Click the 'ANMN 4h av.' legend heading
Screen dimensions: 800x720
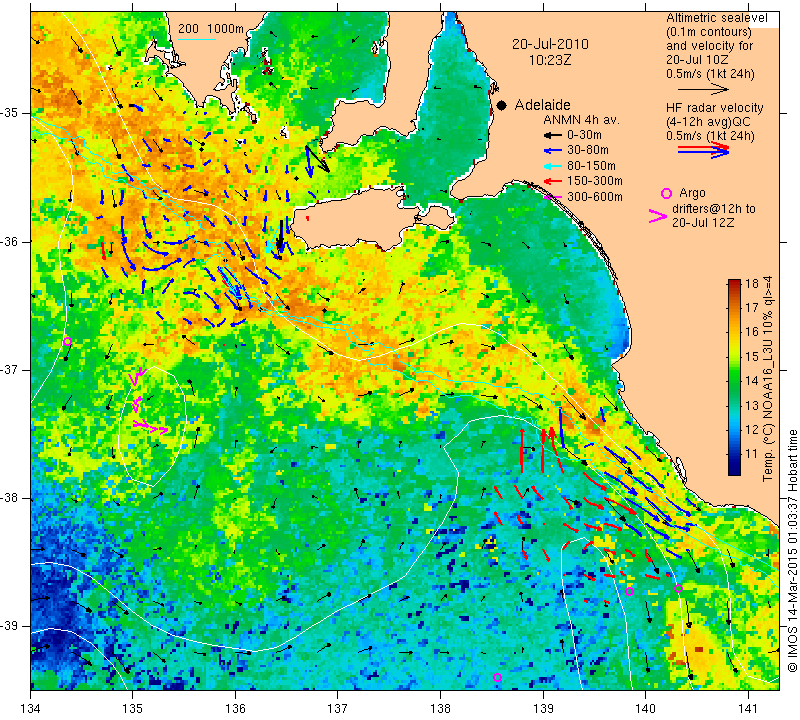pyautogui.click(x=581, y=120)
